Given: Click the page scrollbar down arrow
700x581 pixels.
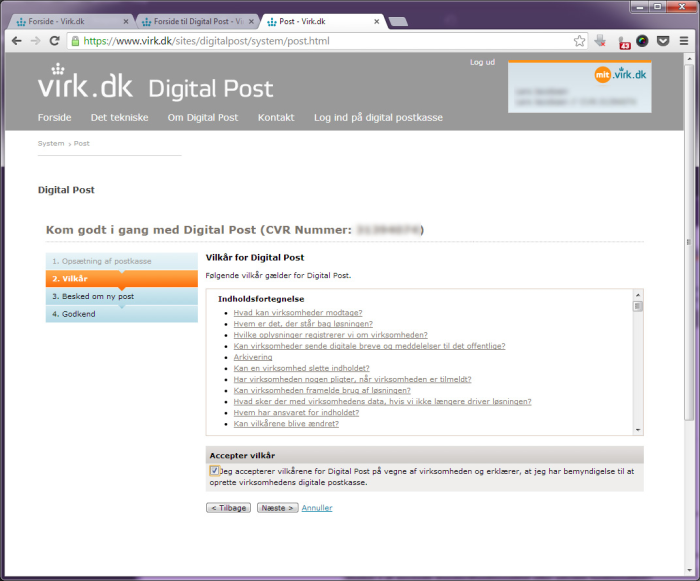Looking at the screenshot, I should [690, 570].
